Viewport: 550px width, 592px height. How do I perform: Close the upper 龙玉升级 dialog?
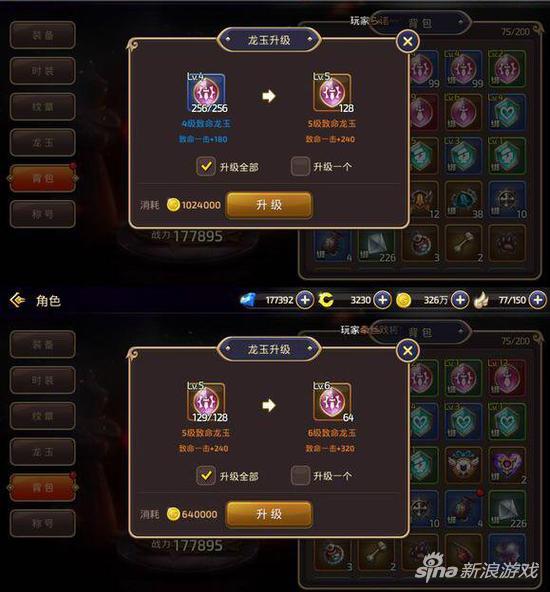tap(408, 41)
